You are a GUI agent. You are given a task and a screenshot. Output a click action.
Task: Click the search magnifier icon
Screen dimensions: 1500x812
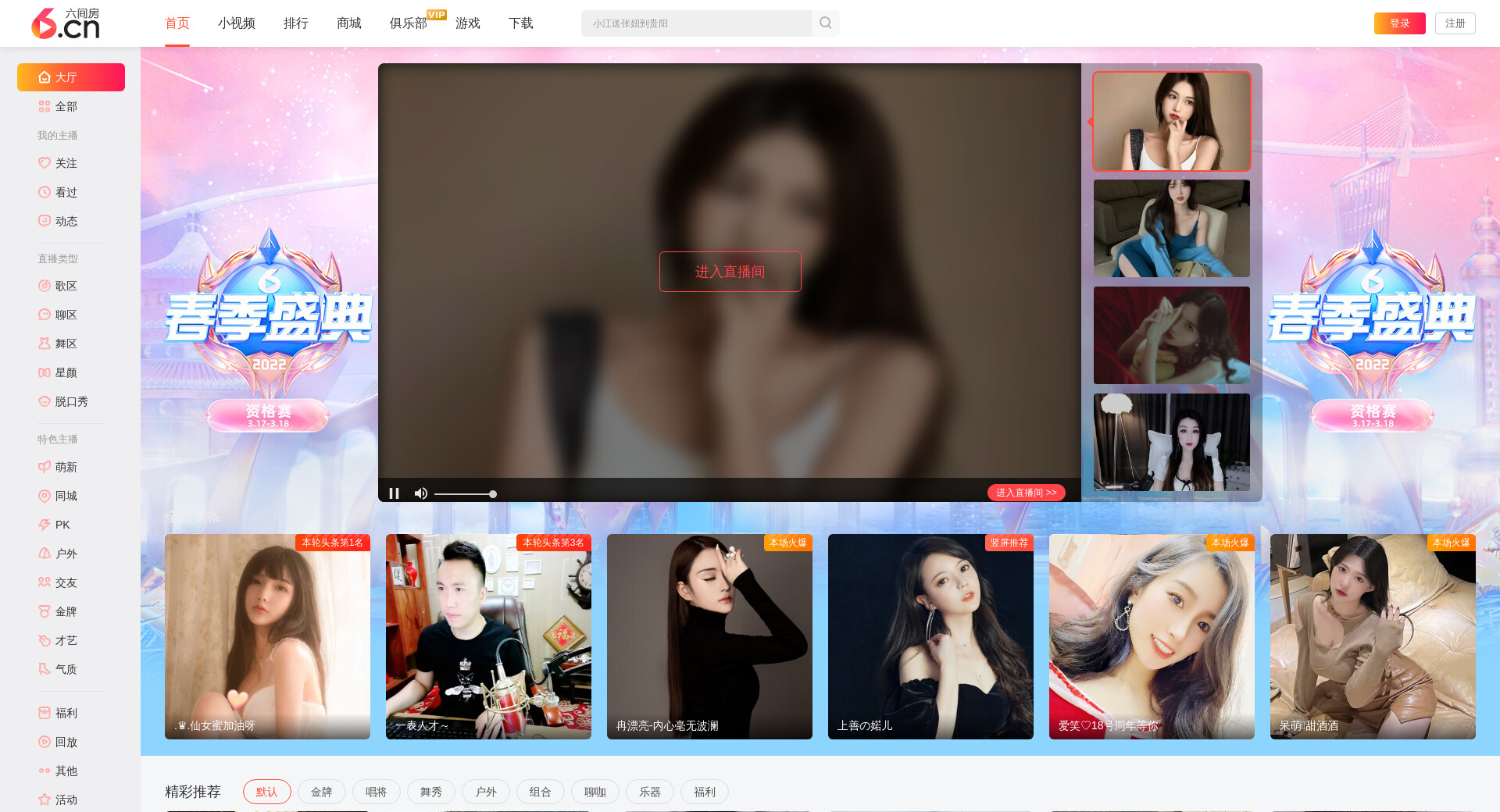tap(825, 23)
